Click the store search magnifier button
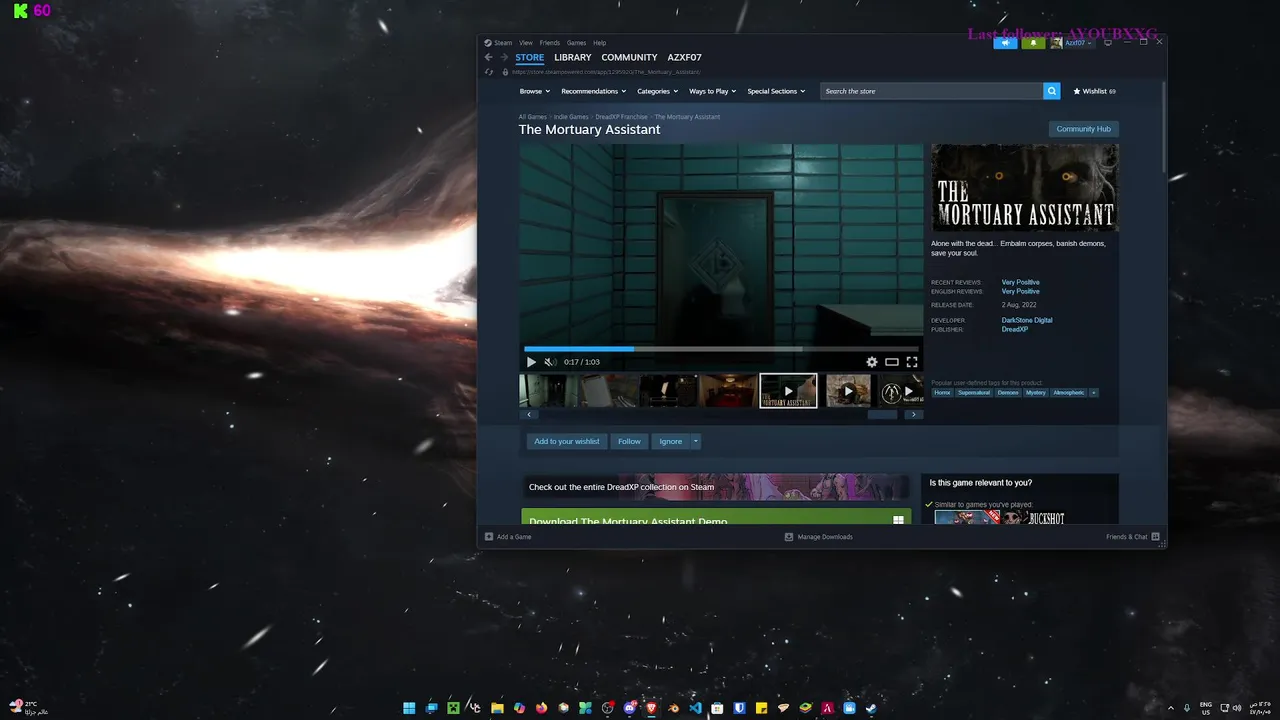 (1052, 91)
